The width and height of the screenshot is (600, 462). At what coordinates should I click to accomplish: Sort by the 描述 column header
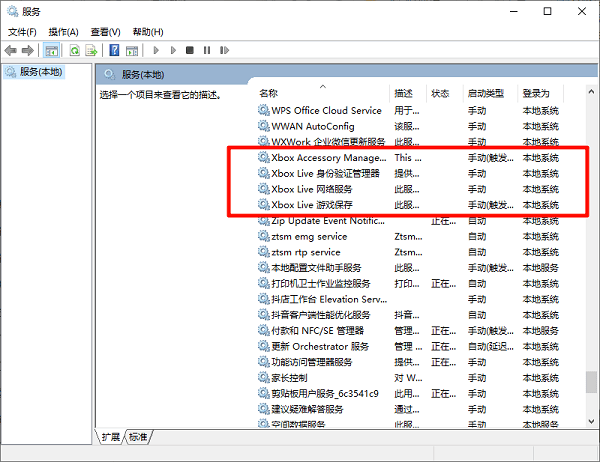403,93
